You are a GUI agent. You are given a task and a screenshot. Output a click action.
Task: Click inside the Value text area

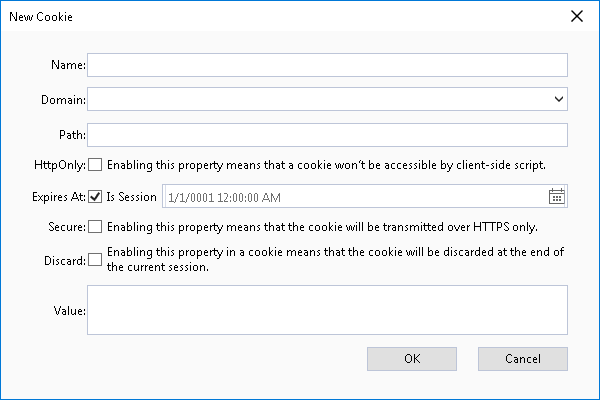[x=327, y=308]
